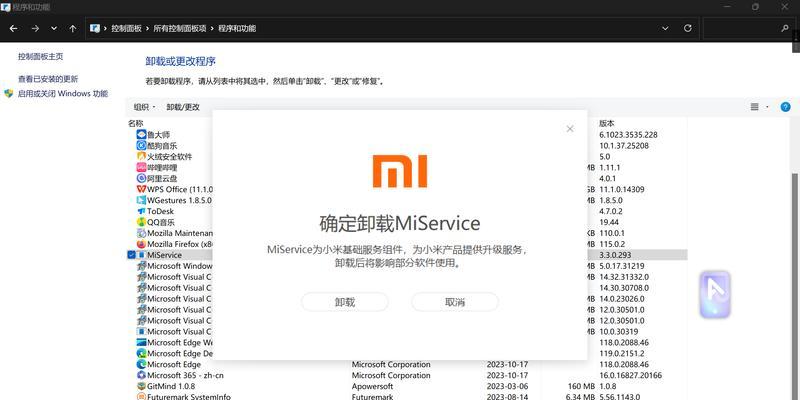The image size is (800, 400).
Task: Click Futuremark publisher cell
Action: coord(371,396)
